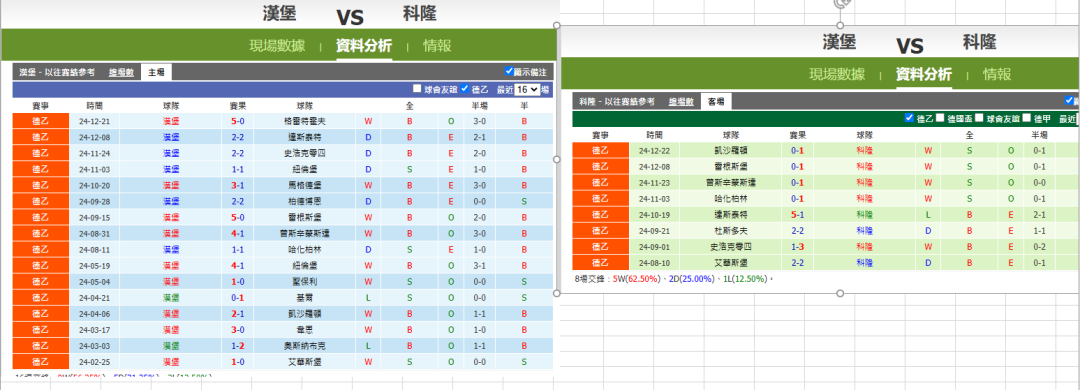
Task: Open 現場數據 tab in left panel
Action: [x=277, y=46]
